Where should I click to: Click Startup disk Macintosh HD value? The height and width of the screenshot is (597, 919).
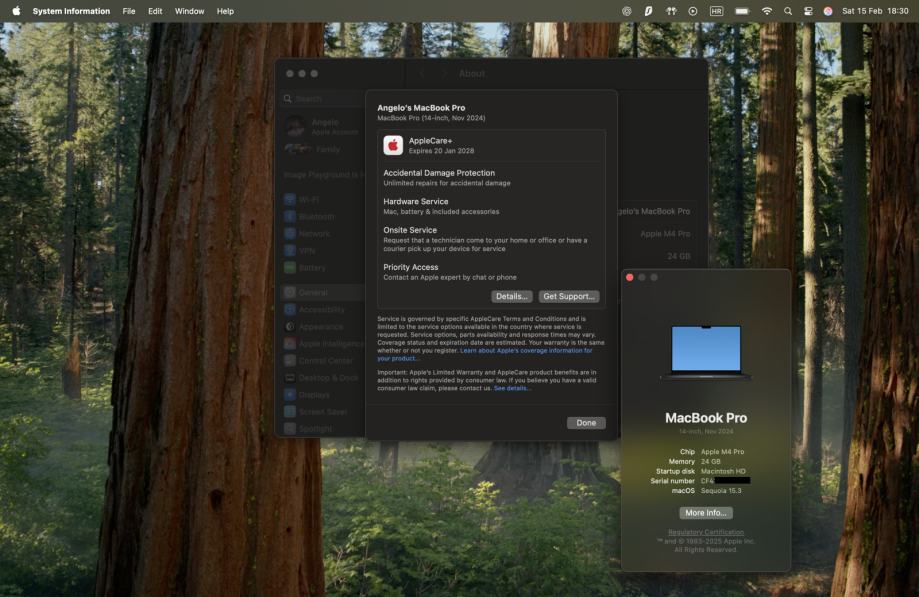coord(723,472)
